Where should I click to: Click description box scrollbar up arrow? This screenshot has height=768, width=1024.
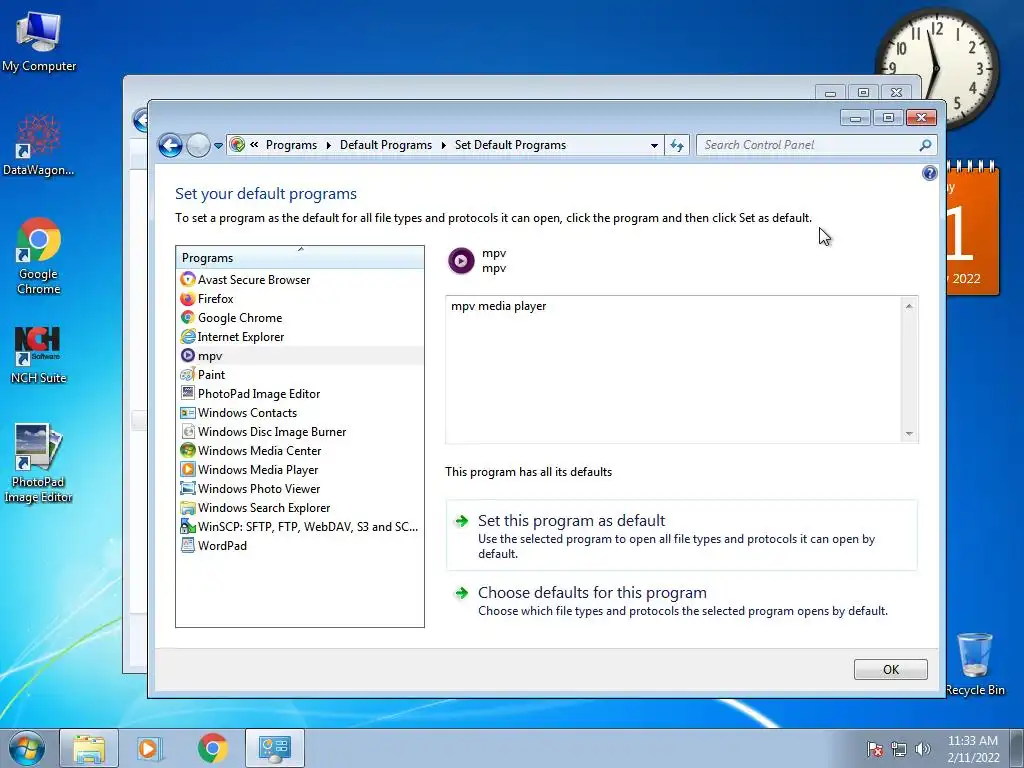click(x=909, y=306)
